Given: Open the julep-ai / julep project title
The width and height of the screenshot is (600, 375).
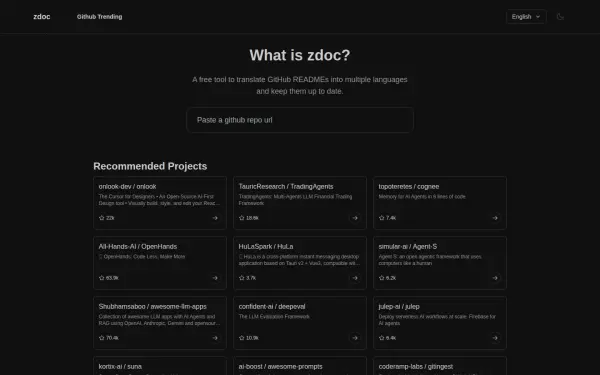Looking at the screenshot, I should click(x=399, y=307).
